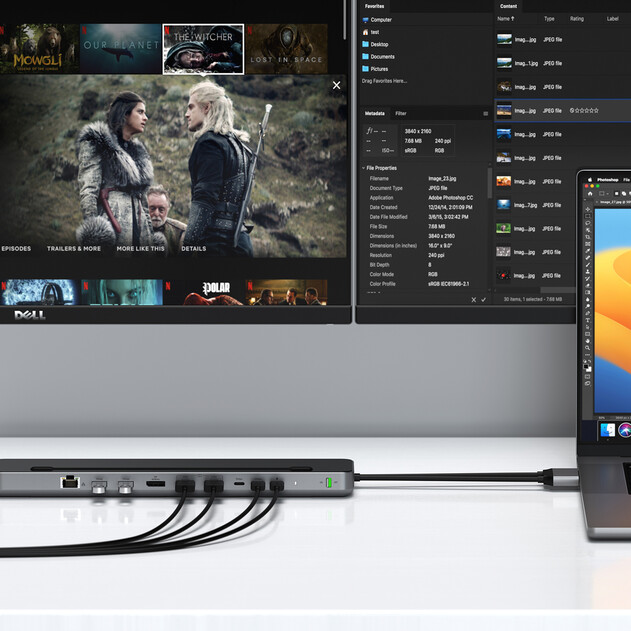Open the Pictures folder in Favorites
This screenshot has width=631, height=631.
pos(380,69)
